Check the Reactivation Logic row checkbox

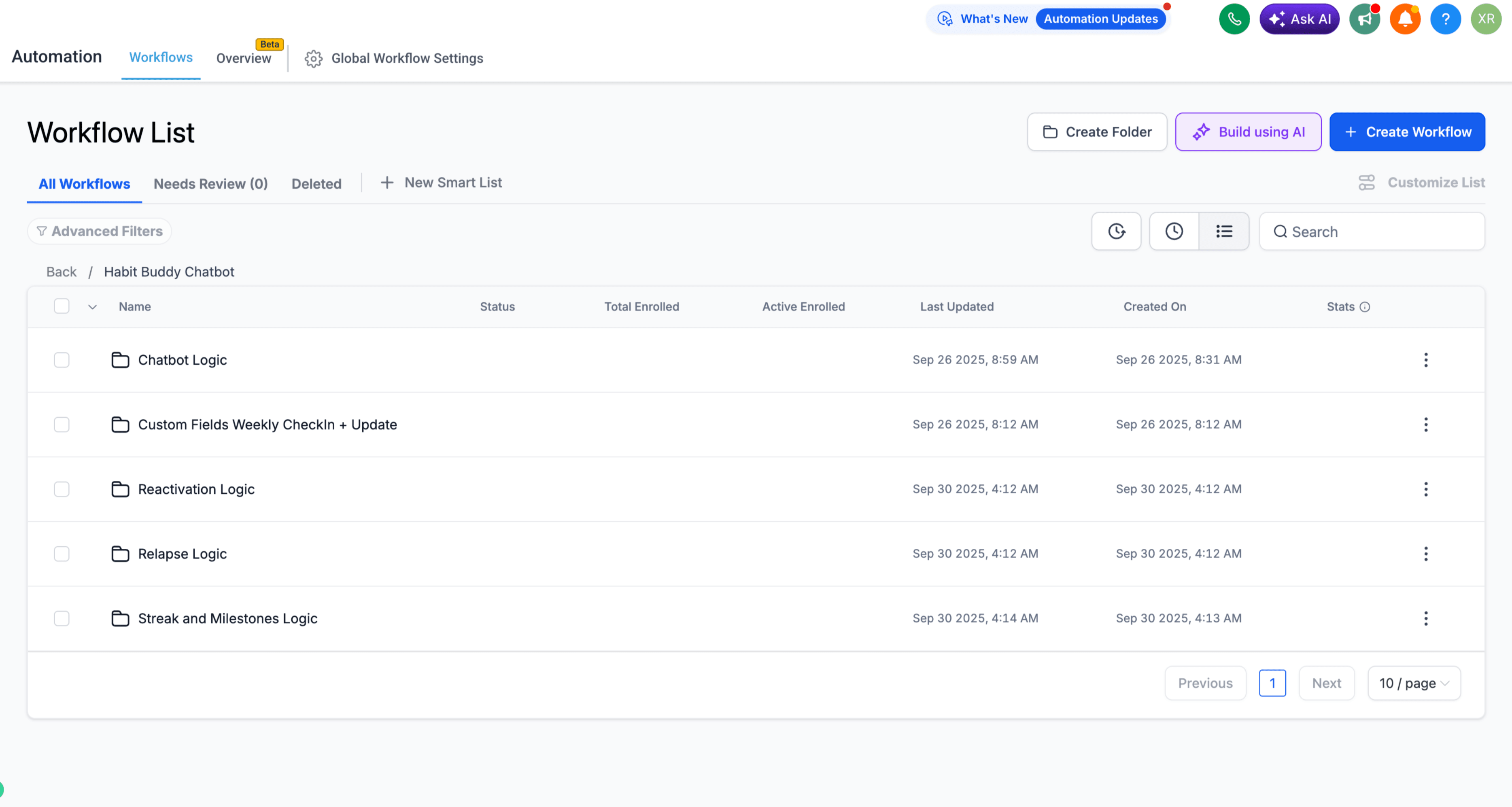click(62, 489)
